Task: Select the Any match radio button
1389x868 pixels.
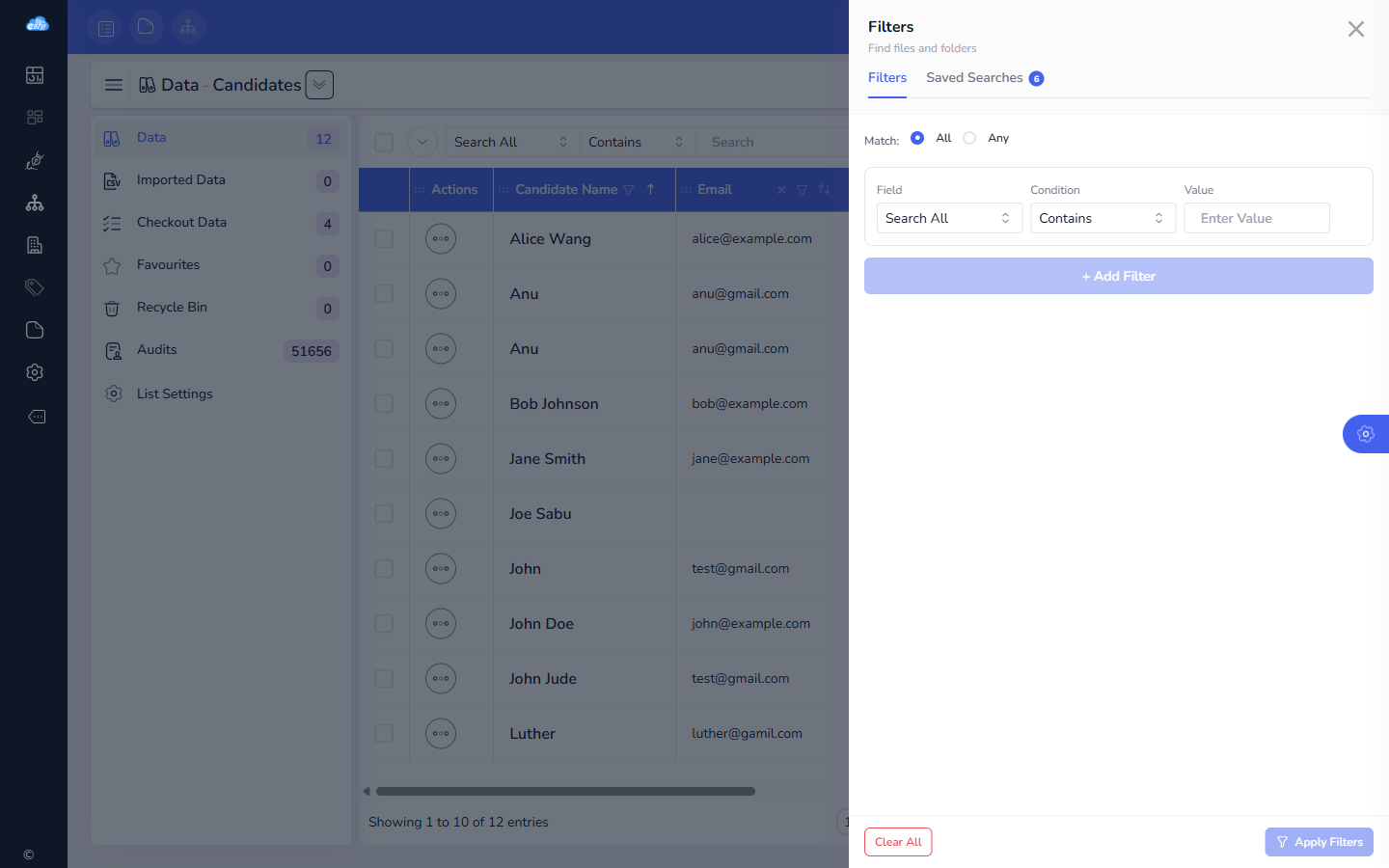Action: click(x=969, y=138)
